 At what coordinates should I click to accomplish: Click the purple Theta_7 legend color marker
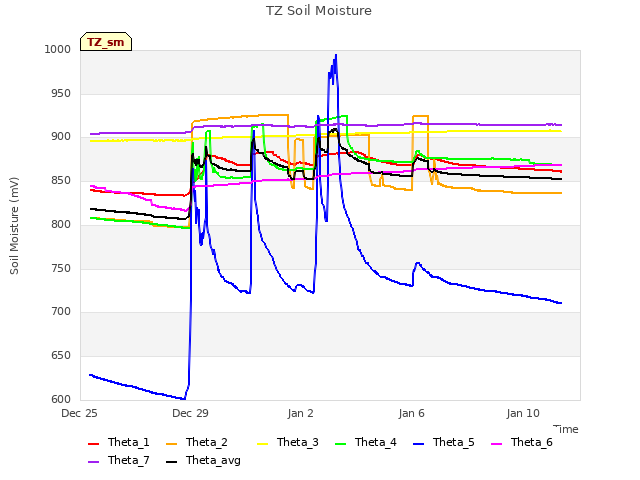click(93, 462)
